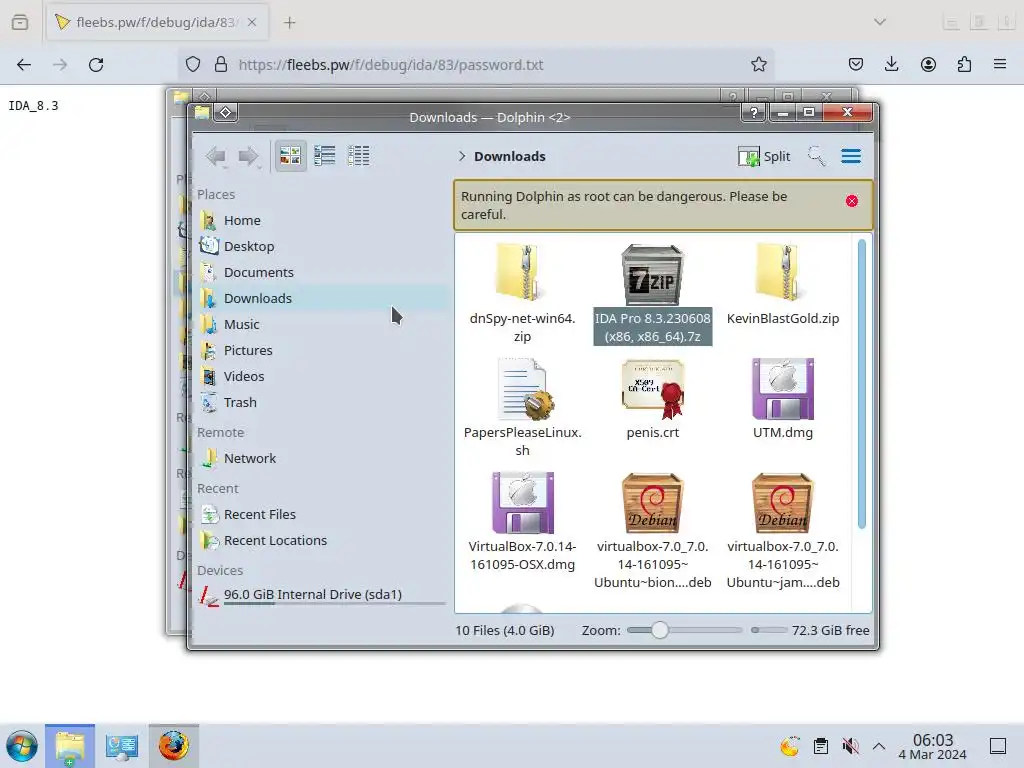
Task: Open Documents in Places panel
Action: point(322,272)
